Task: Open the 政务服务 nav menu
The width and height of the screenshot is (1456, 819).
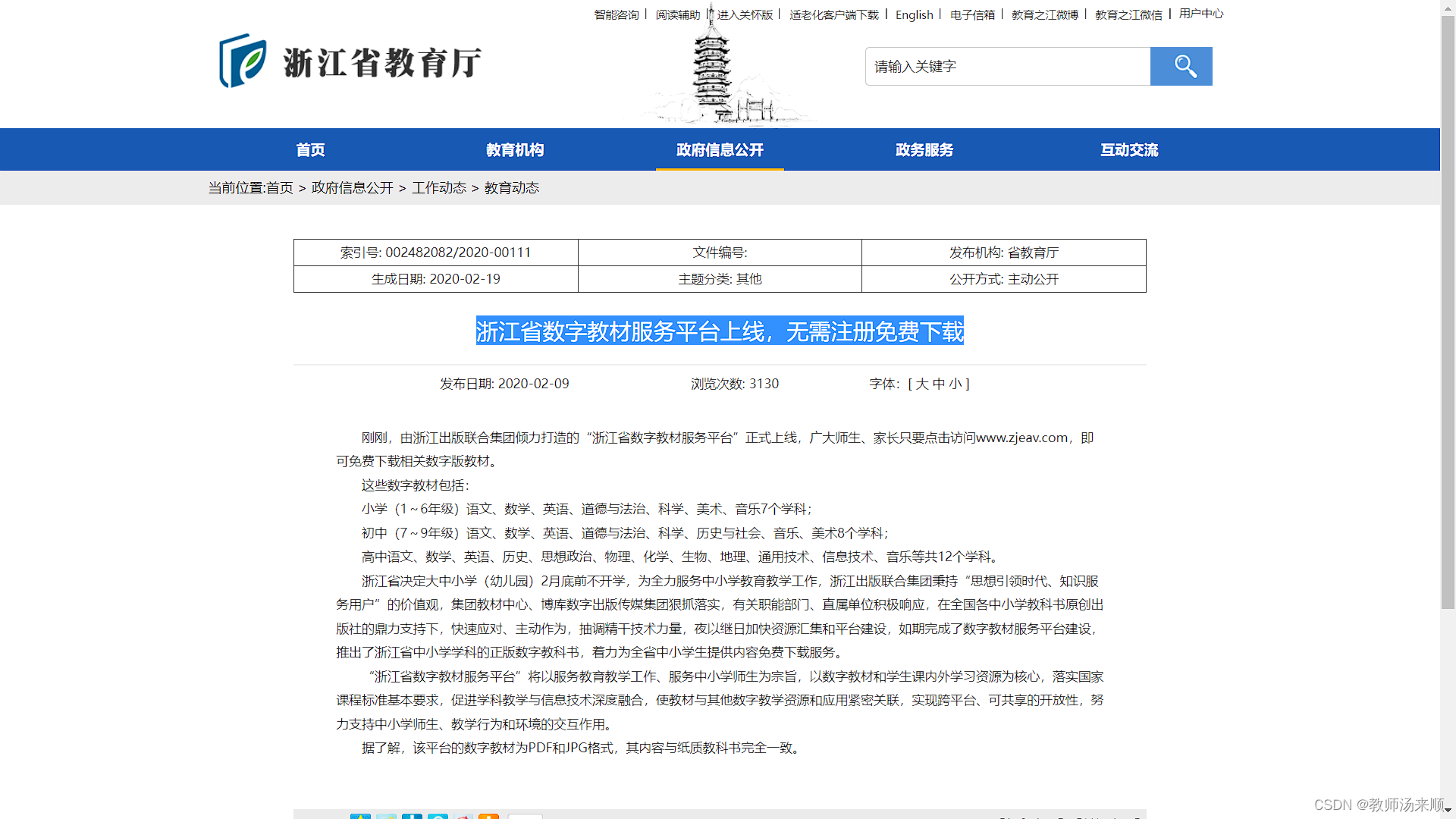Action: pos(924,150)
